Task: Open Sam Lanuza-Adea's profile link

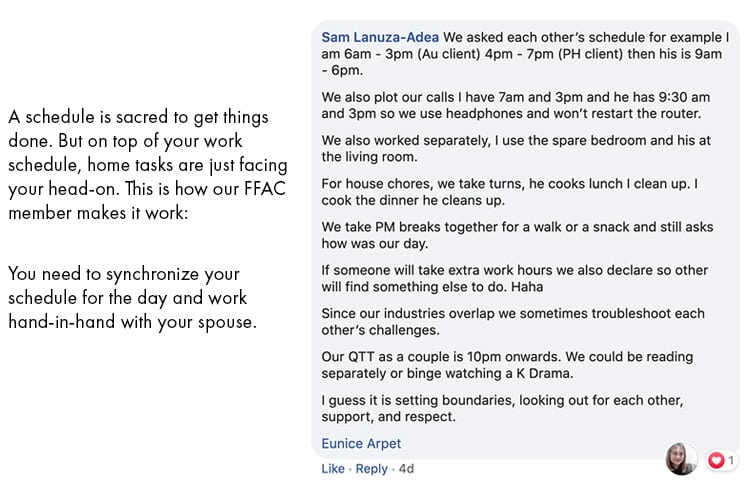Action: point(380,37)
